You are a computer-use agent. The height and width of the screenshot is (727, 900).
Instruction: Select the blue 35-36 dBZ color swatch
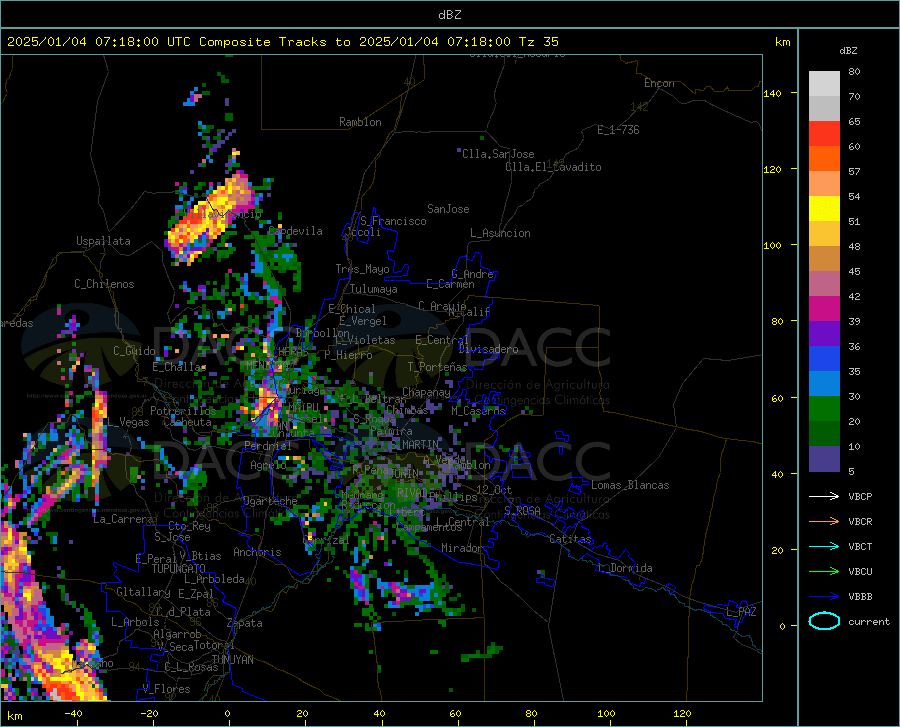[824, 359]
